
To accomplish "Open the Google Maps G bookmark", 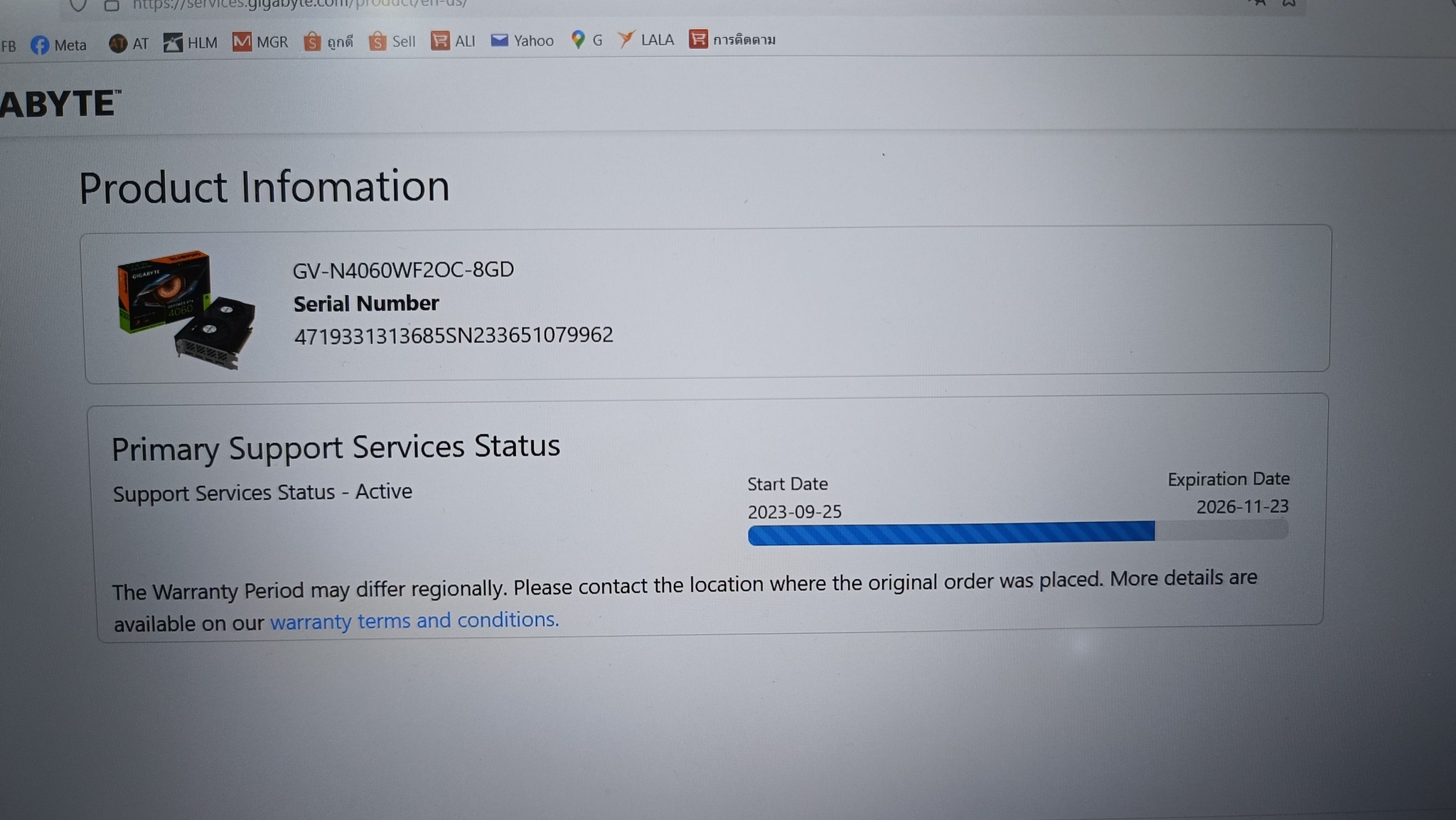I will coord(587,40).
